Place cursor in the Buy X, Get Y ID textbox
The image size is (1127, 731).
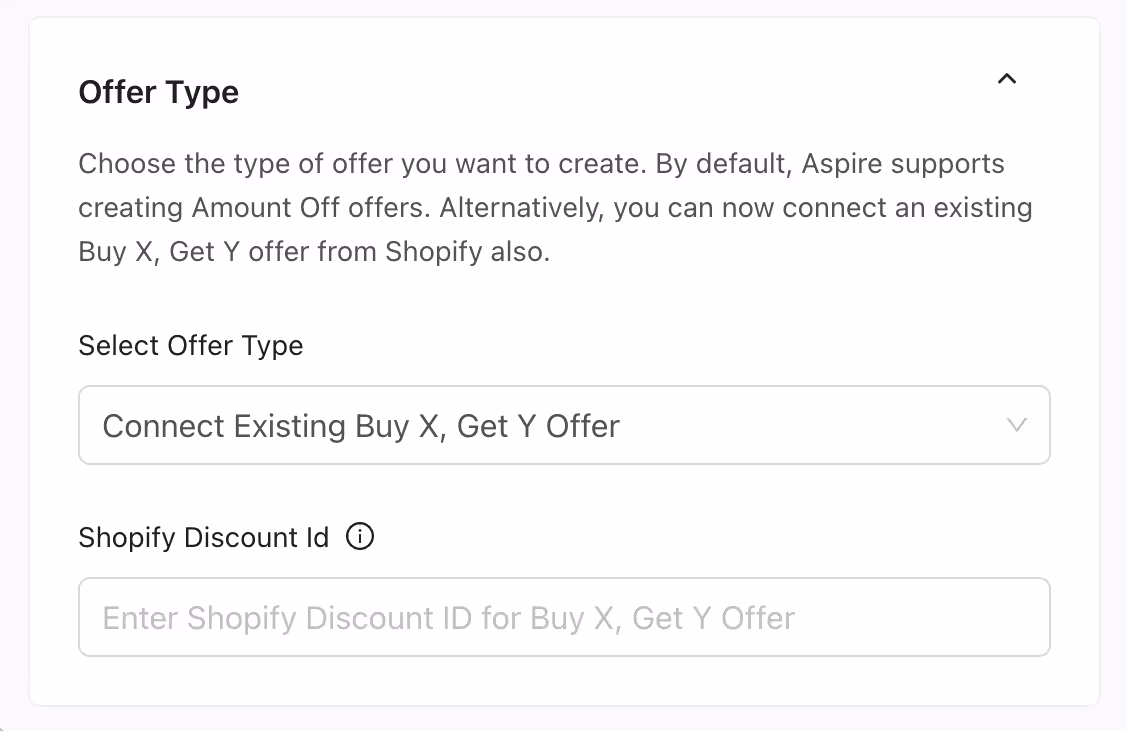(x=564, y=618)
